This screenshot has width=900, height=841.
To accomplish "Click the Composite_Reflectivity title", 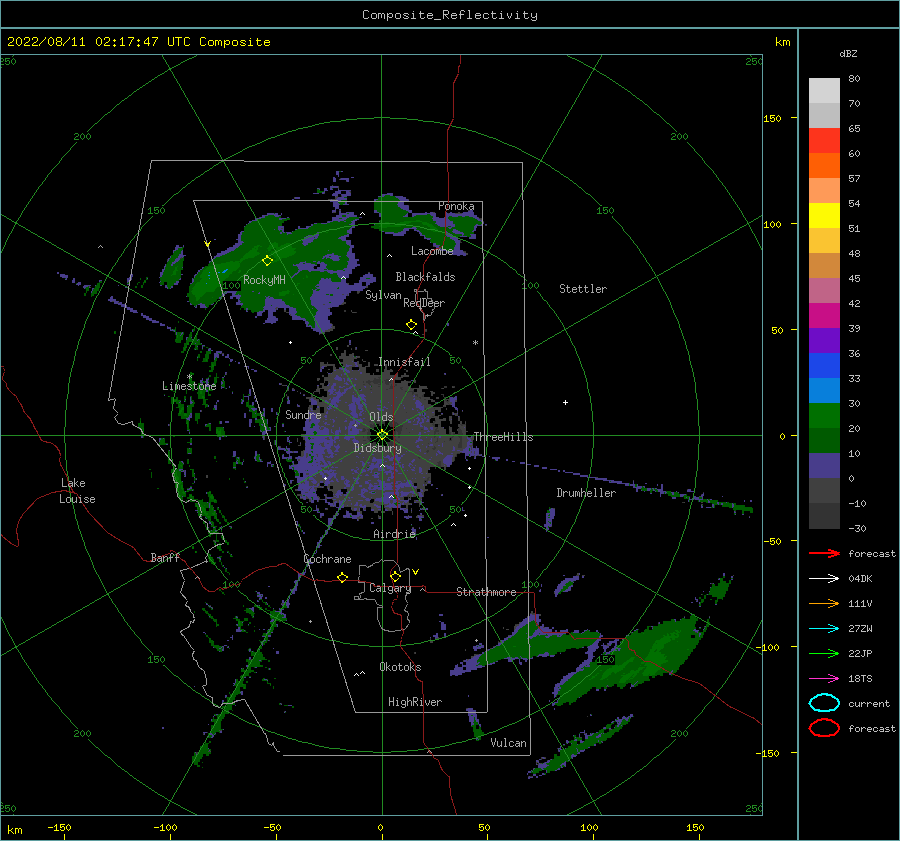I will coord(450,15).
